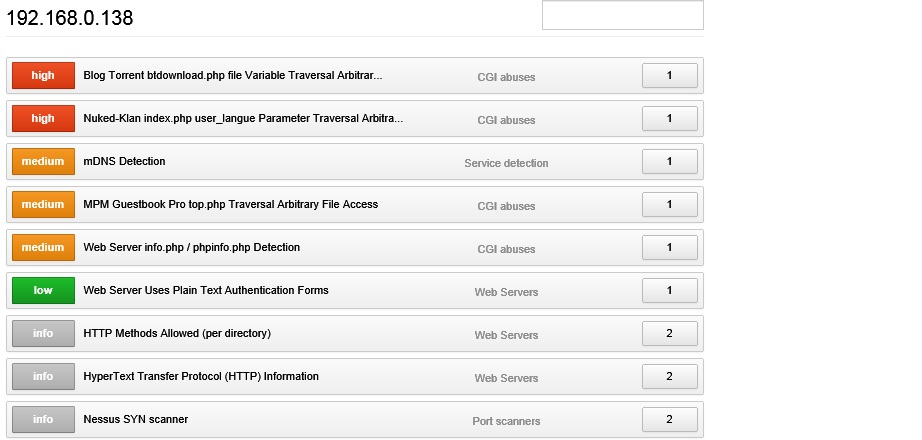
Task: Click count button for Nuked-Klan row
Action: point(669,119)
